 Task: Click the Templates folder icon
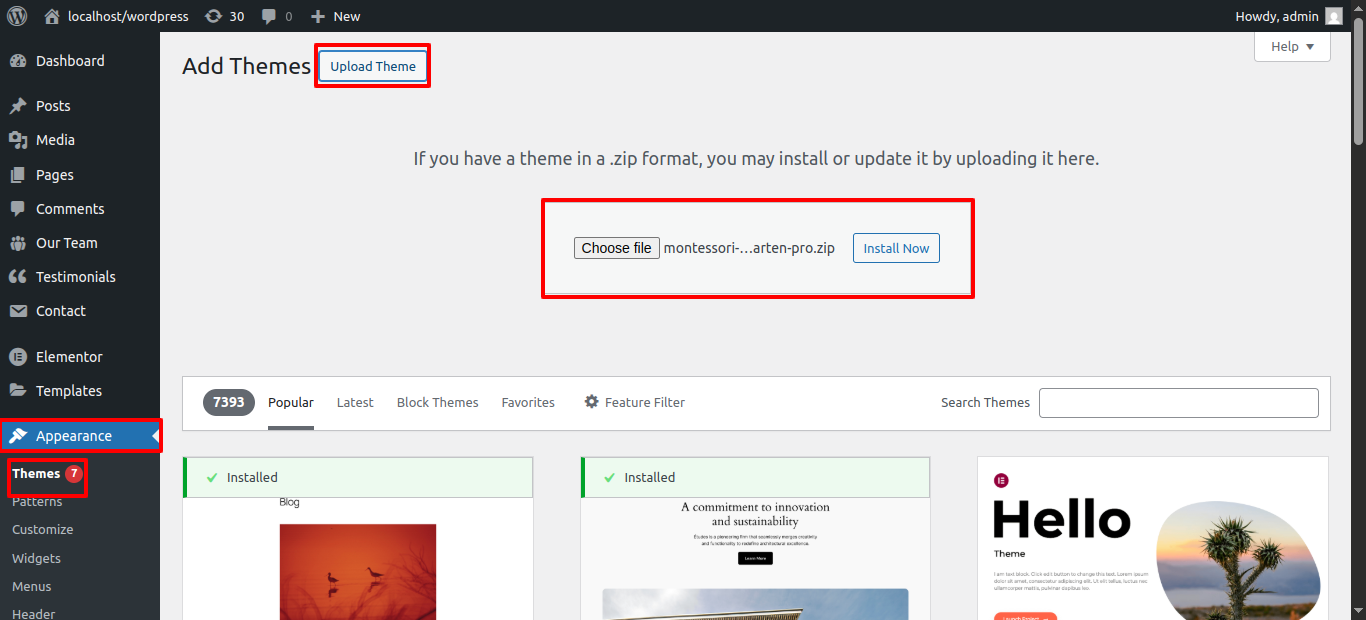[x=18, y=391]
